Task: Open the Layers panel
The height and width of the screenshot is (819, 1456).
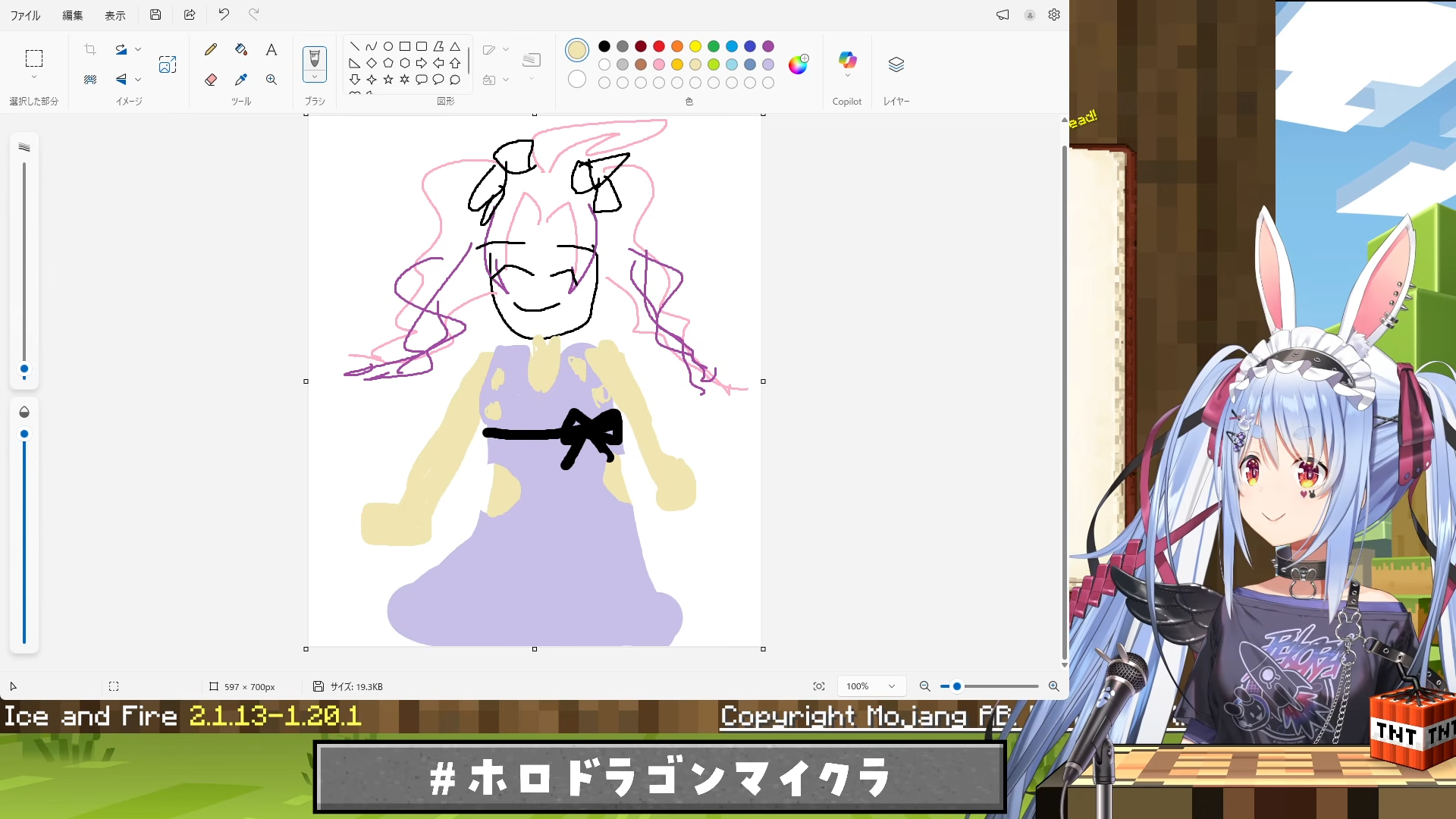Action: point(896,65)
